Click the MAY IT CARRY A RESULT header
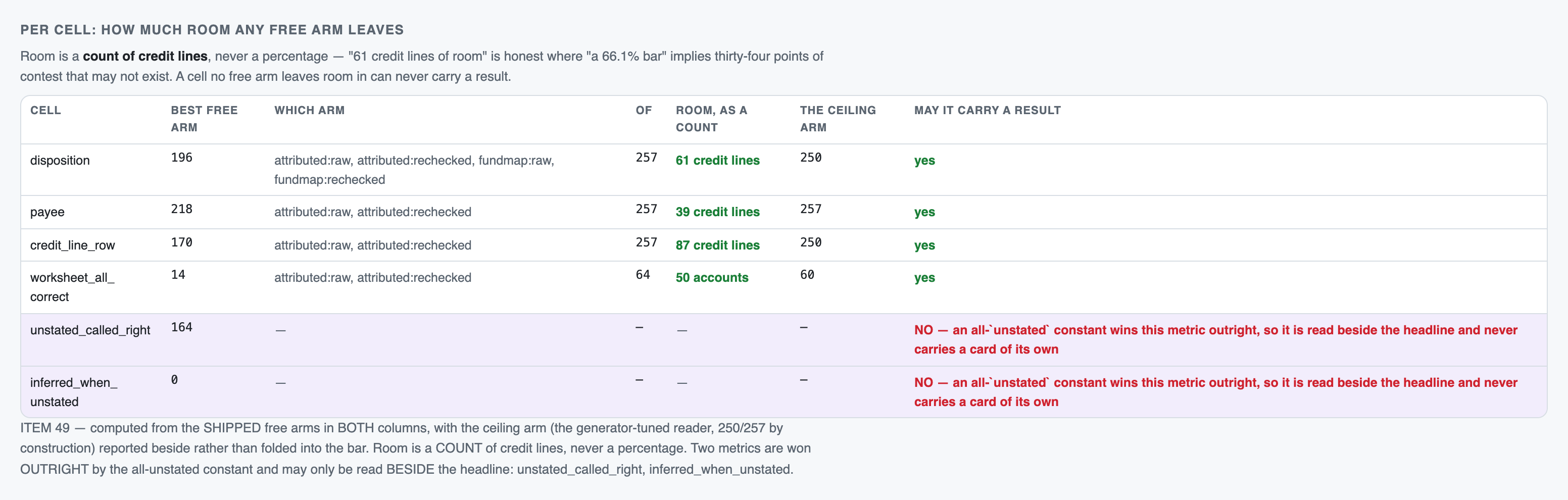Screen dimensions: 1568x500 point(987,110)
